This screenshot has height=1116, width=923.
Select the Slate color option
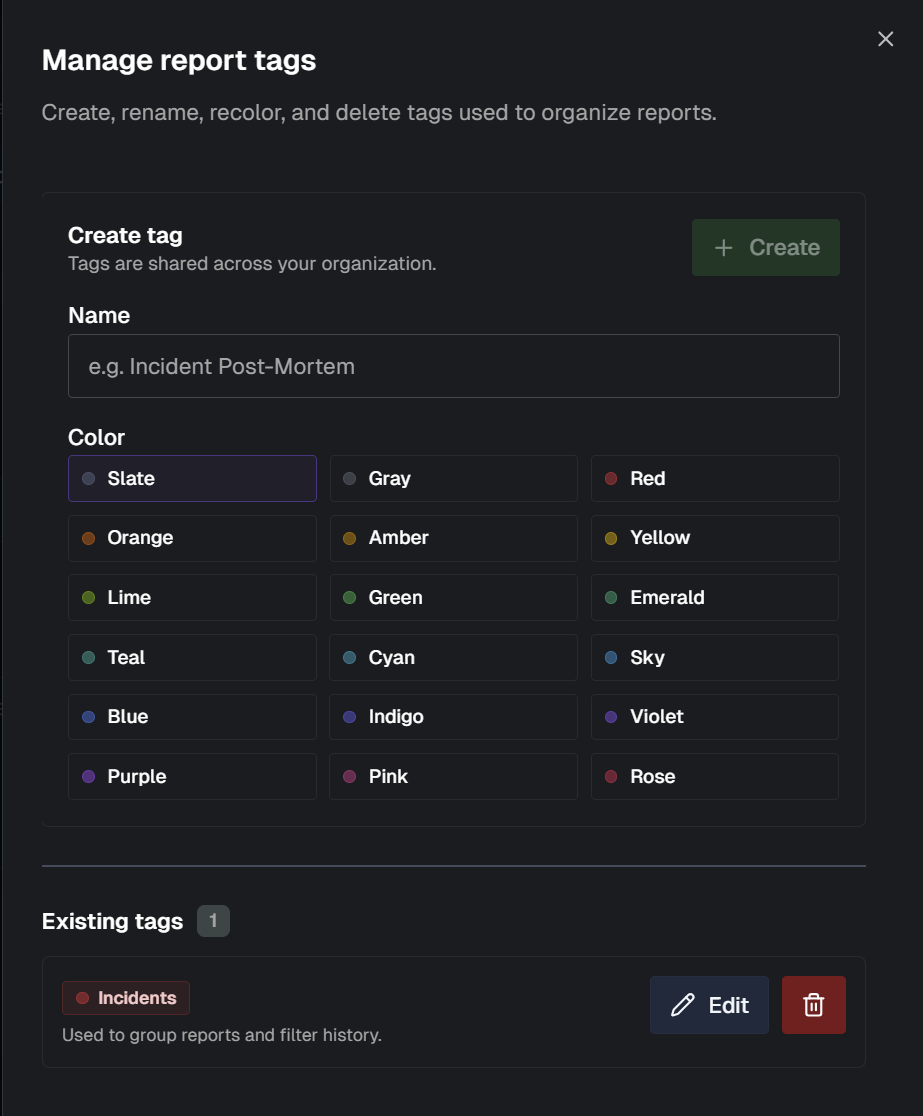(x=192, y=478)
